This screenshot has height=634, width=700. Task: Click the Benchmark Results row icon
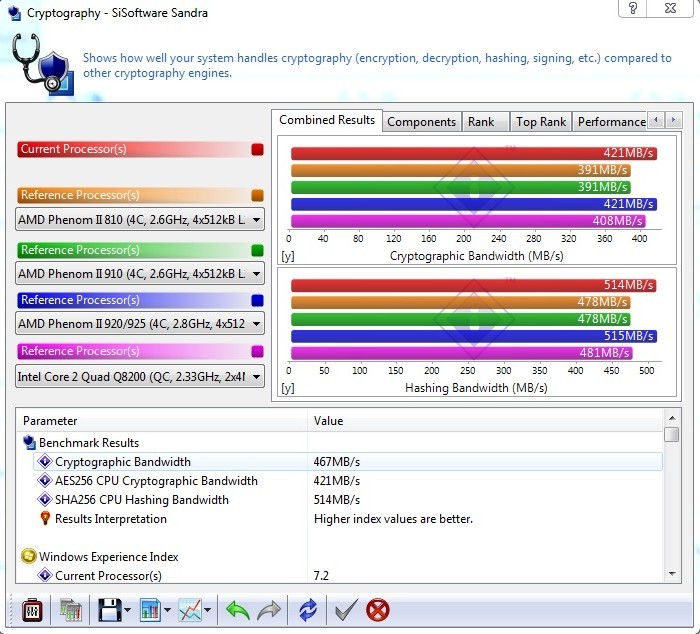click(x=29, y=442)
